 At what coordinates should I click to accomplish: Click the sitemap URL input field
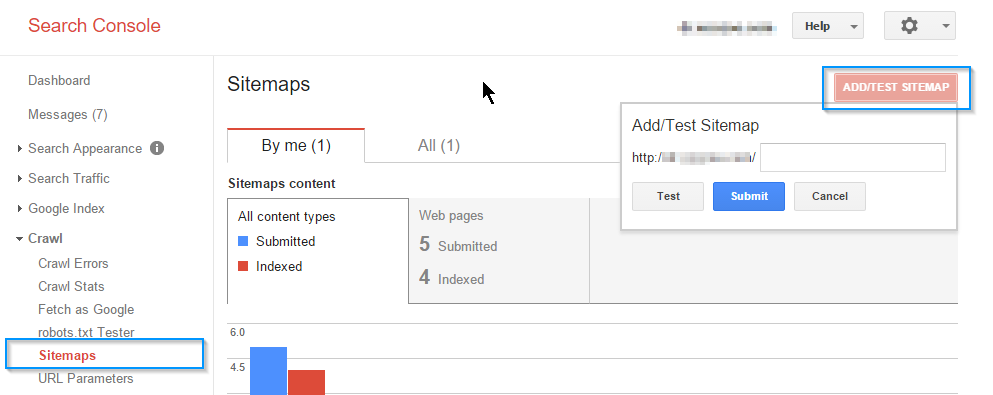(852, 158)
